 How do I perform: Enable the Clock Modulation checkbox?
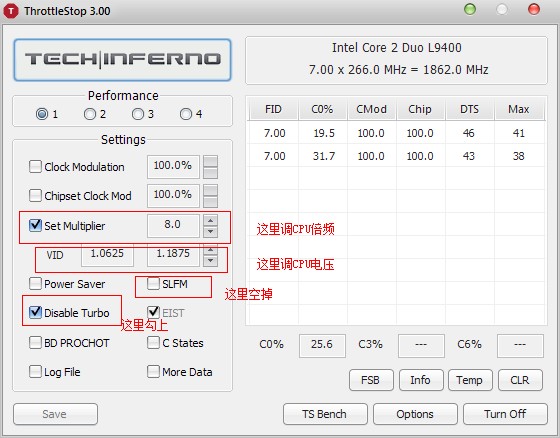tap(35, 166)
